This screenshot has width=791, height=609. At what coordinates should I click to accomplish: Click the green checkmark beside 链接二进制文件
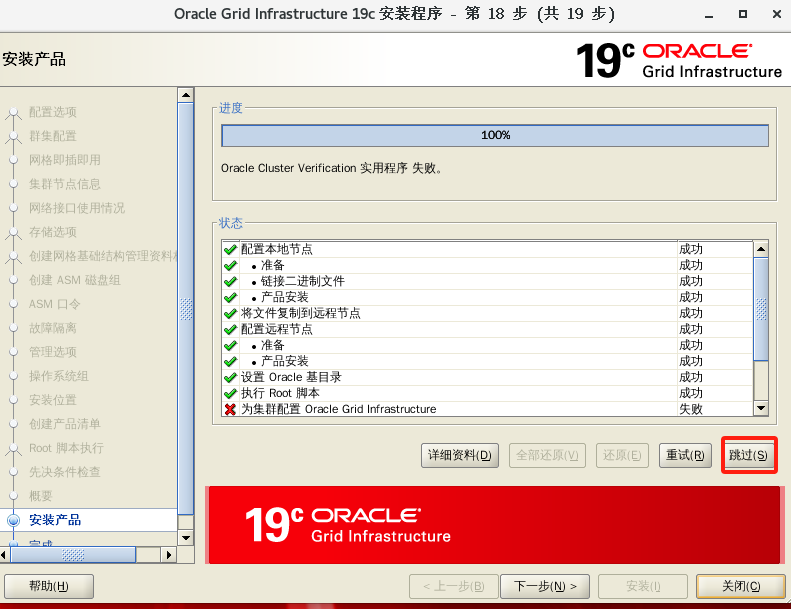point(230,281)
